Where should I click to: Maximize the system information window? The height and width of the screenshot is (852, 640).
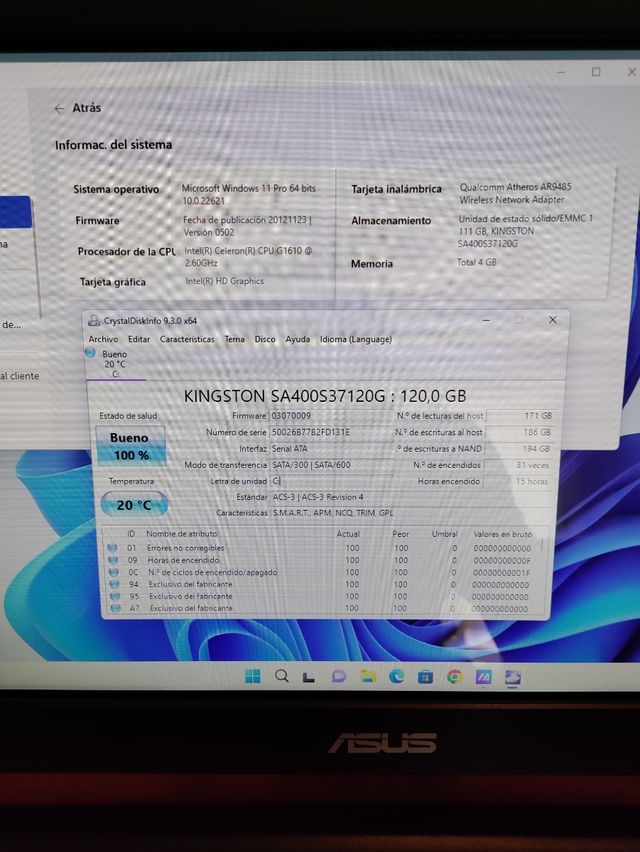coord(596,72)
